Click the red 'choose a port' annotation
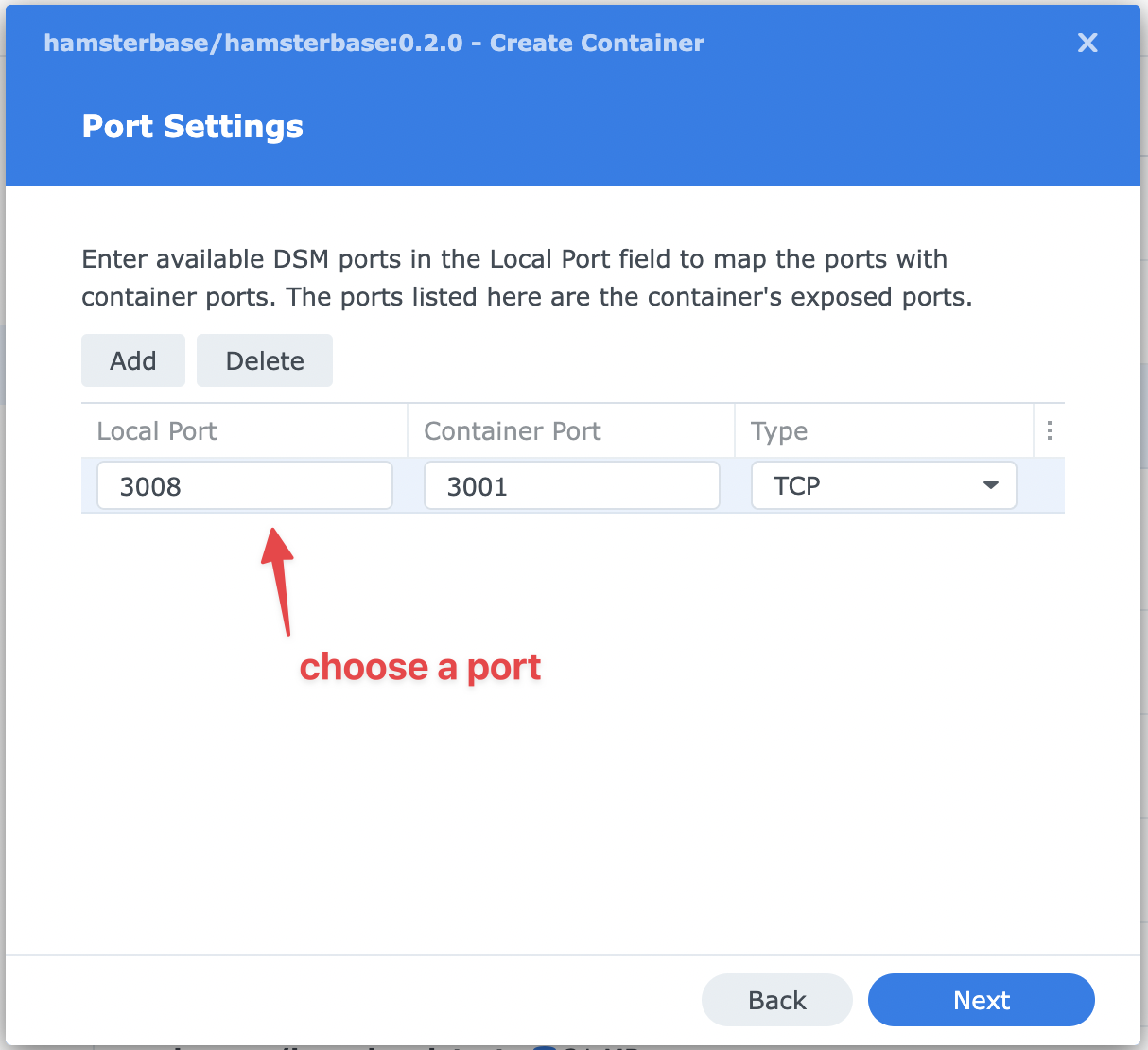1148x1050 pixels. click(x=420, y=668)
